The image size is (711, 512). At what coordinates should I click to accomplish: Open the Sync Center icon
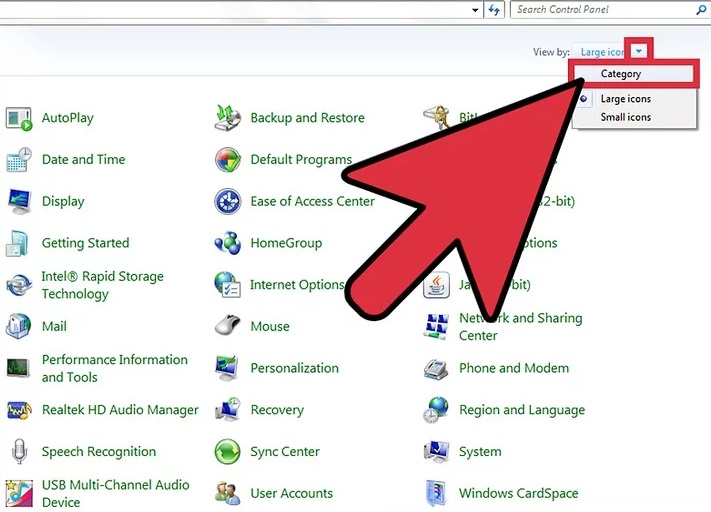point(228,452)
